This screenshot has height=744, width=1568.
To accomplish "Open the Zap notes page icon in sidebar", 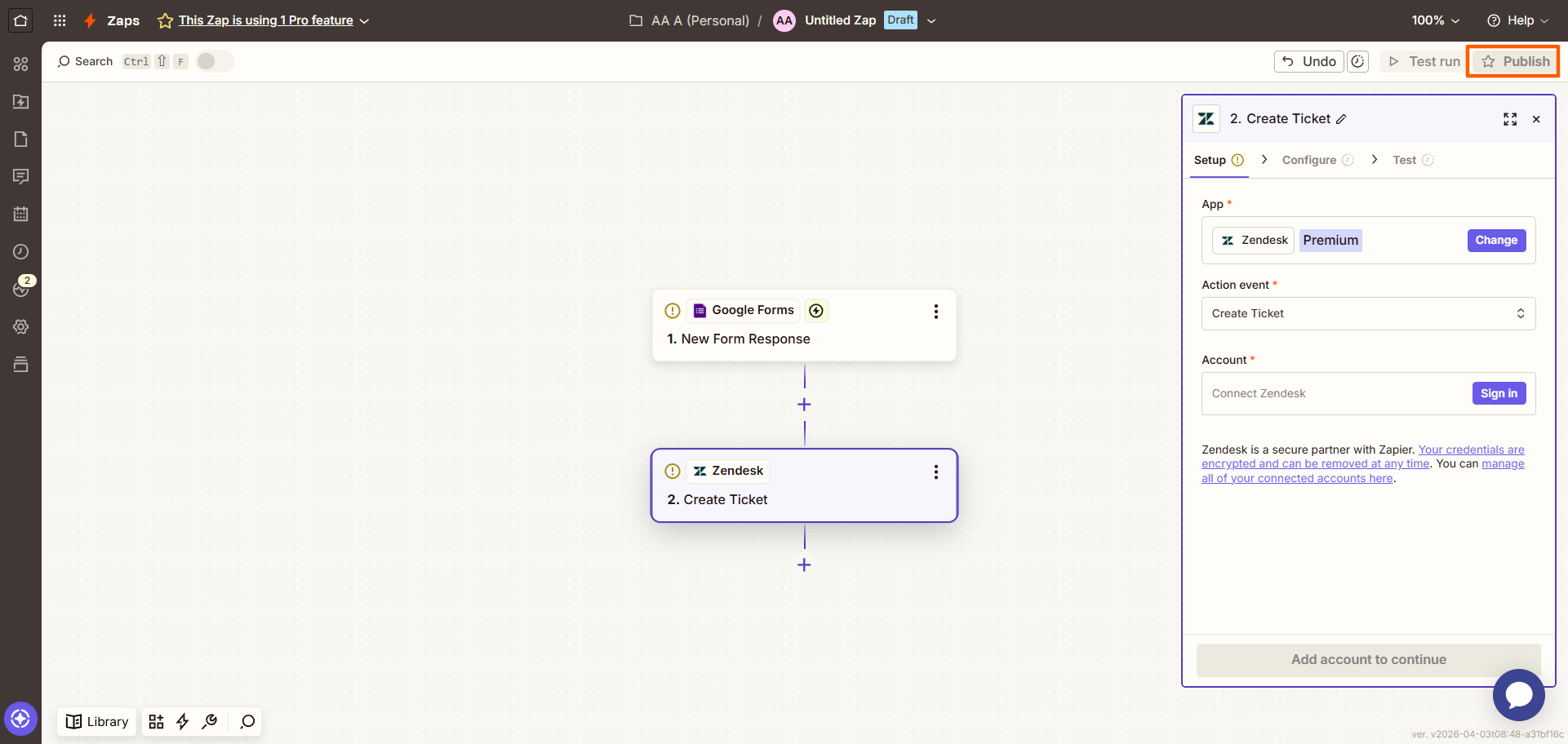I will 21,139.
